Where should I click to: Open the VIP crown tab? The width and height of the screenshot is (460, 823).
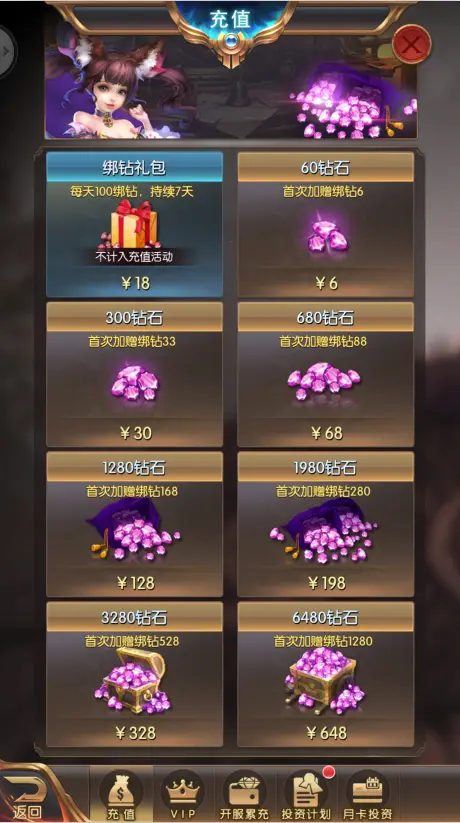point(182,794)
